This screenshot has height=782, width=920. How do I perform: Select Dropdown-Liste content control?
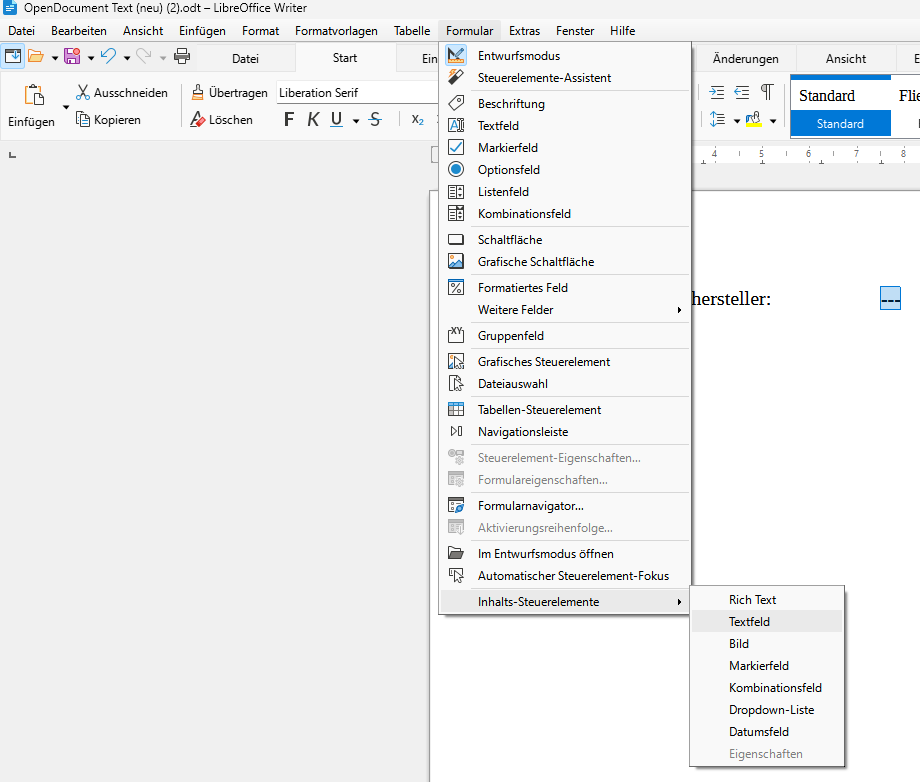pos(771,710)
